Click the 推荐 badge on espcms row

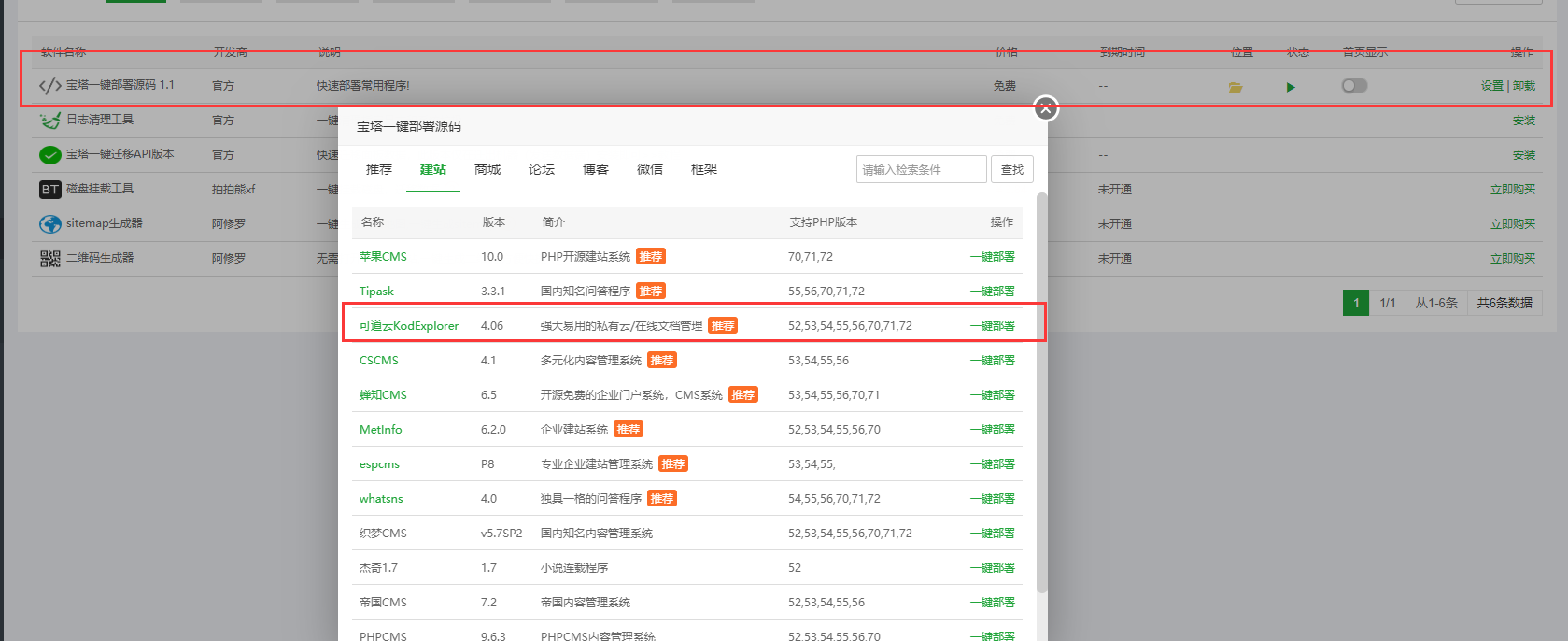click(x=673, y=464)
